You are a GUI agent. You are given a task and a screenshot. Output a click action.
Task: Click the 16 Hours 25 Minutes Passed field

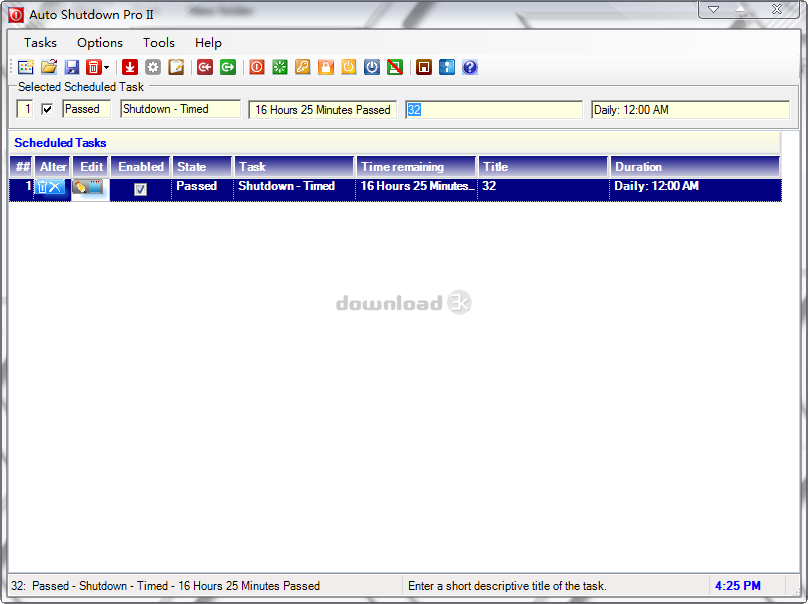tap(323, 110)
